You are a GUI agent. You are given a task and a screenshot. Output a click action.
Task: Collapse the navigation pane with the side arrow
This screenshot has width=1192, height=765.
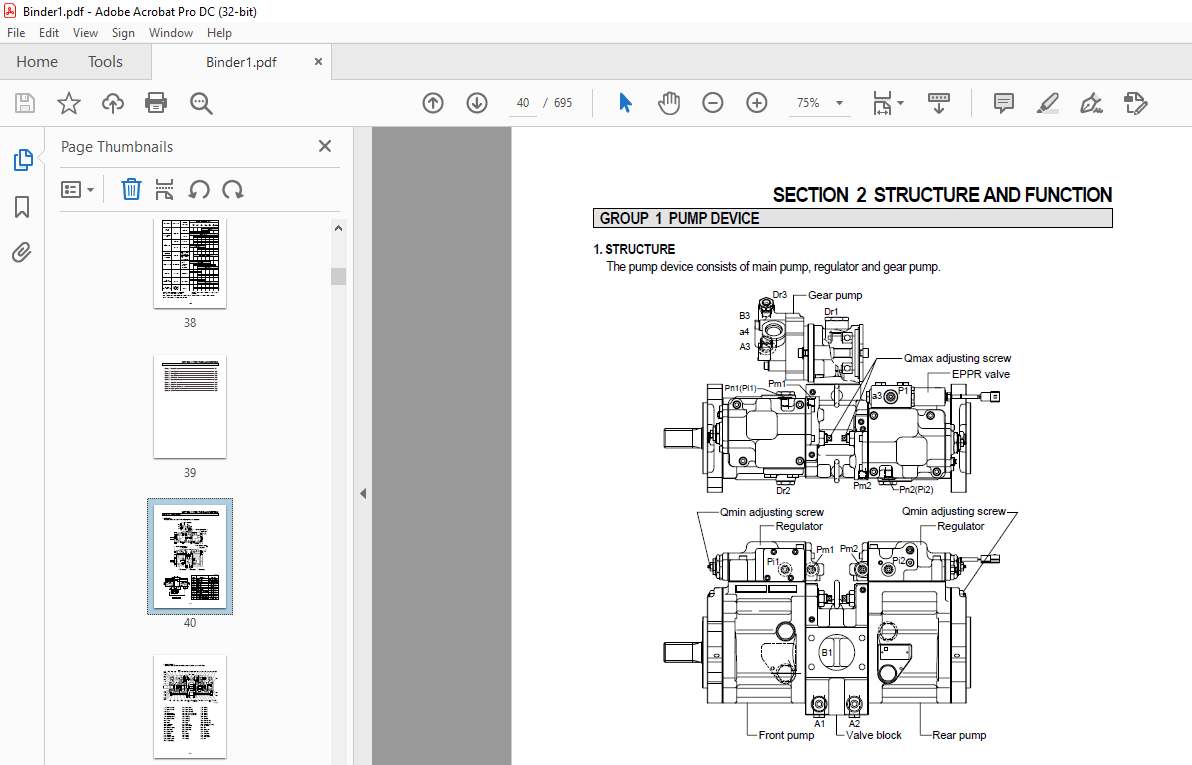(x=363, y=494)
